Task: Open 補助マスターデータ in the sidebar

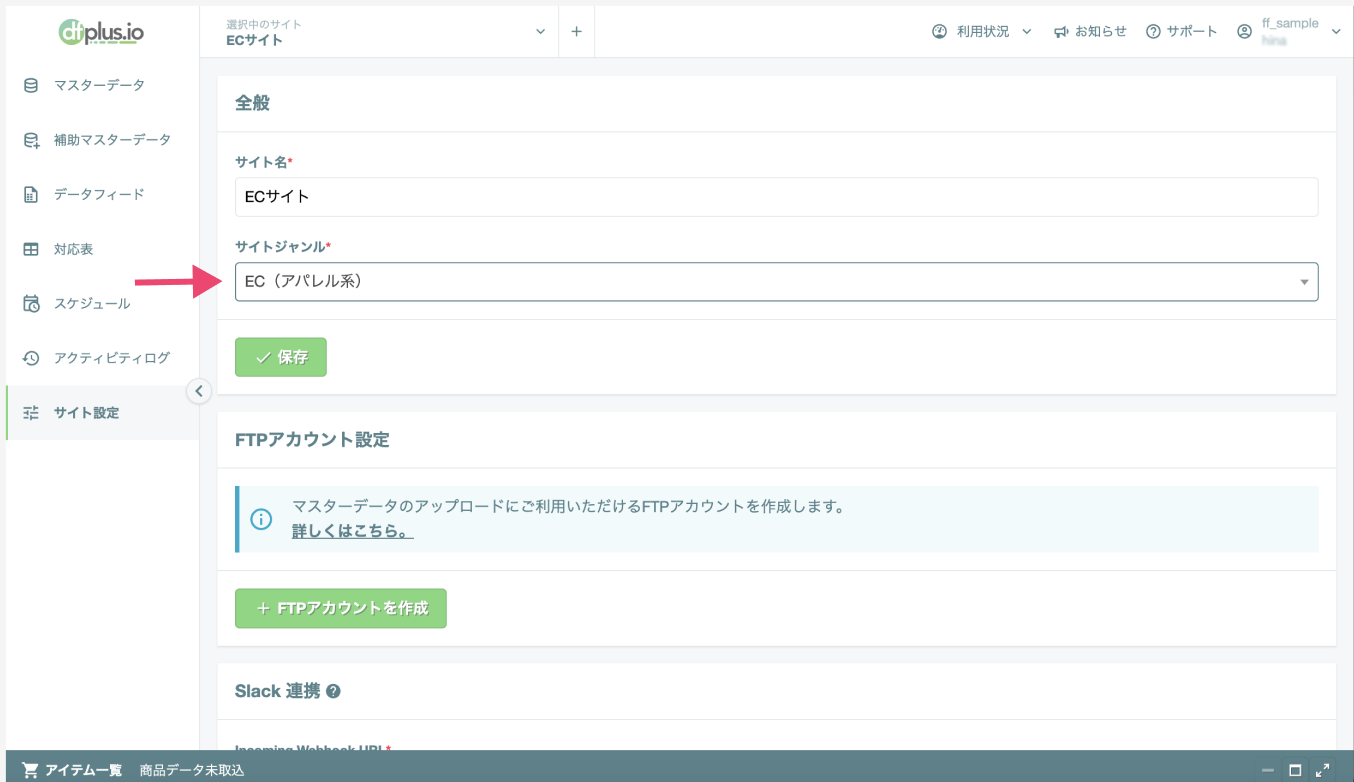Action: (x=102, y=140)
